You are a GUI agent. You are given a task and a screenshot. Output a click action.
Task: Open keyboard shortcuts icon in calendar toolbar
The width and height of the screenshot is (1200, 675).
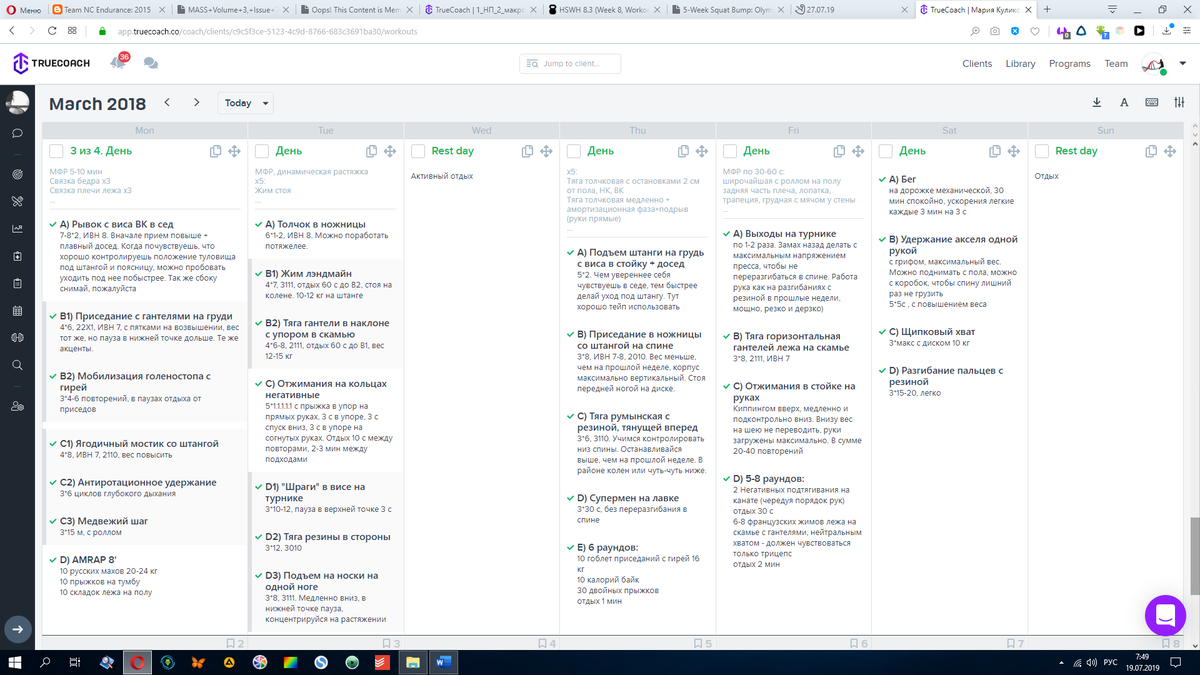pos(1152,102)
